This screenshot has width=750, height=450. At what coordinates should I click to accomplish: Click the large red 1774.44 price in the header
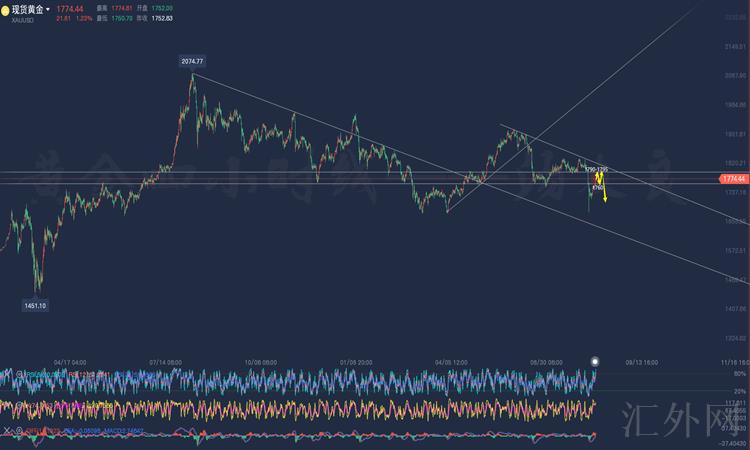(70, 9)
